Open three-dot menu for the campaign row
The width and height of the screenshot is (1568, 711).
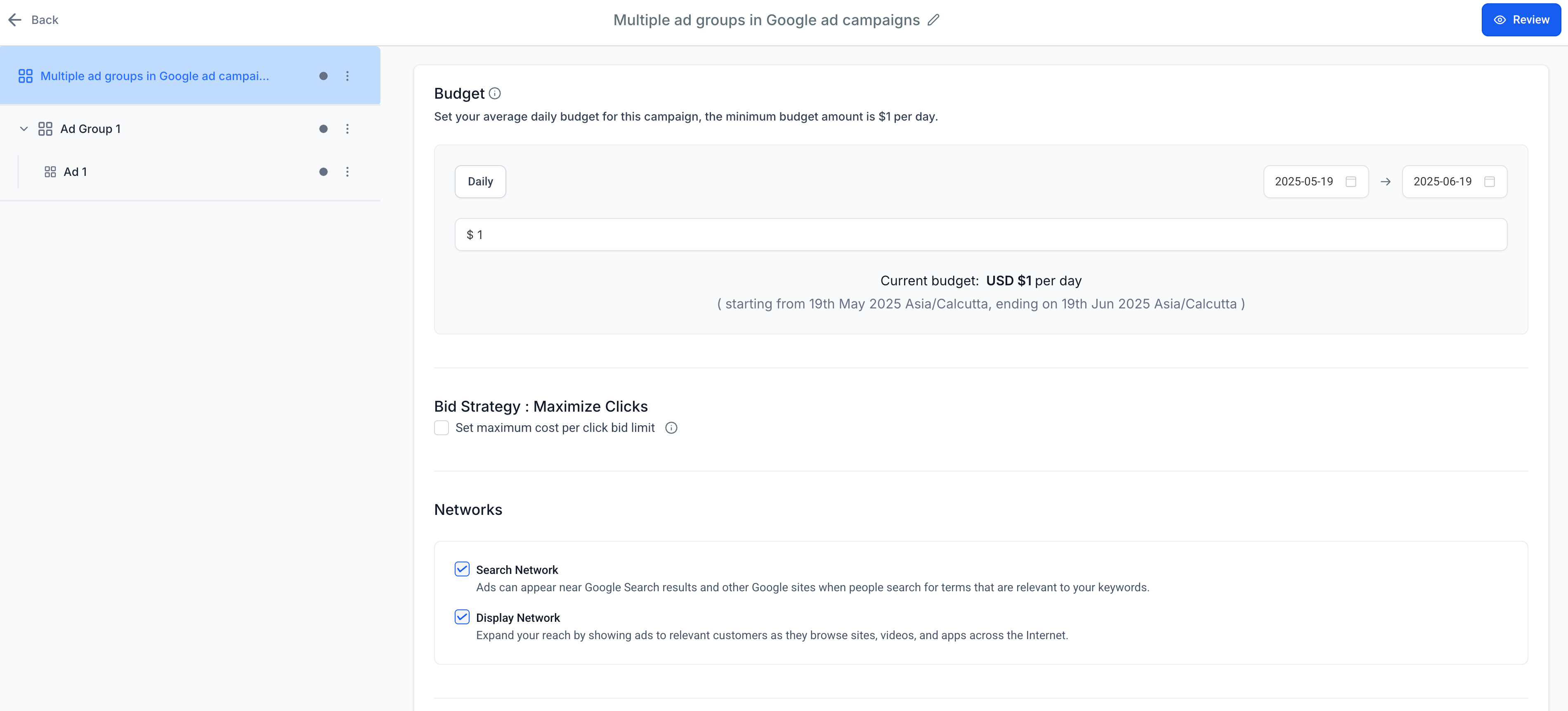(347, 76)
